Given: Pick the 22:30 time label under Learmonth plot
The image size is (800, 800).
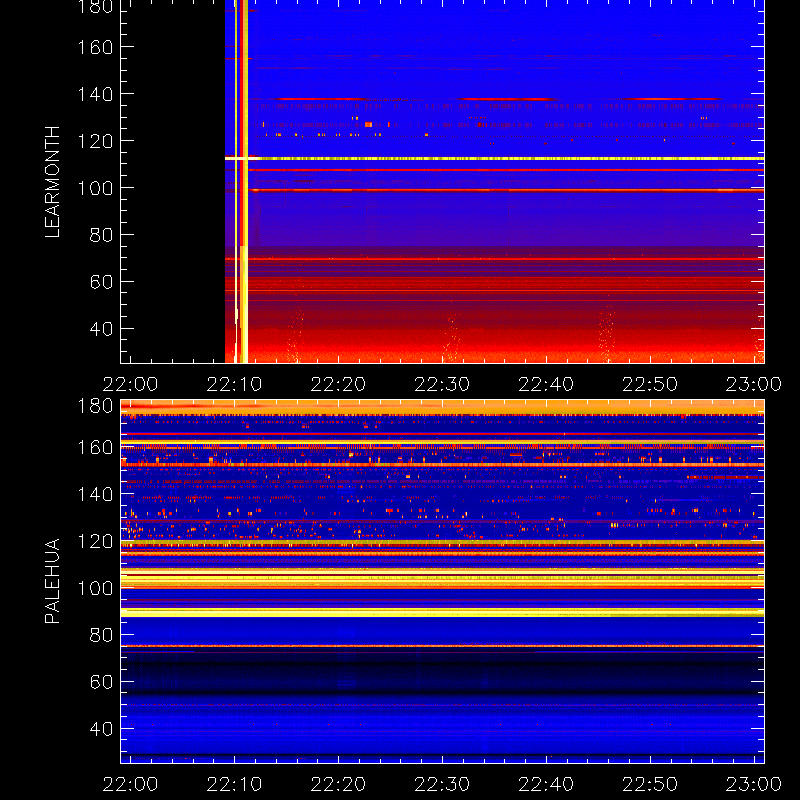Looking at the screenshot, I should [x=442, y=384].
